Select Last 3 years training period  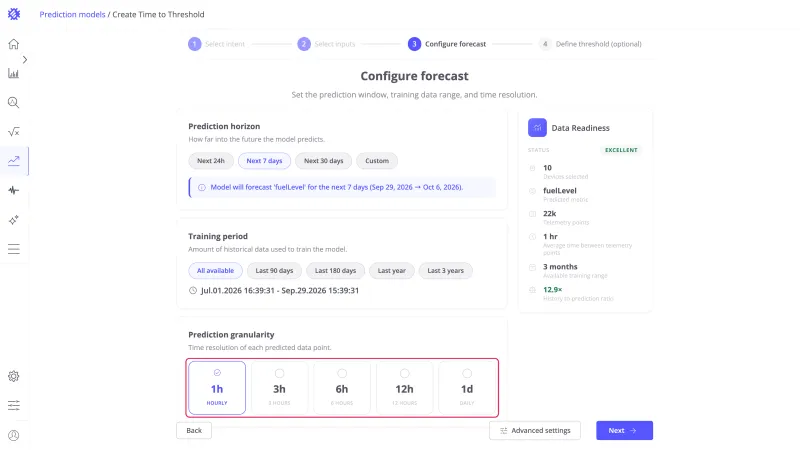tap(445, 270)
